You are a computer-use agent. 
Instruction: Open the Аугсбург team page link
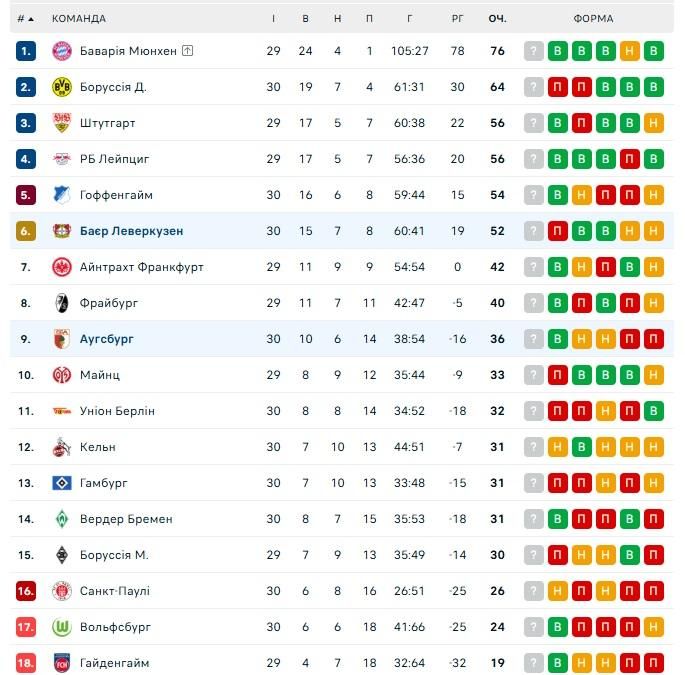point(106,339)
